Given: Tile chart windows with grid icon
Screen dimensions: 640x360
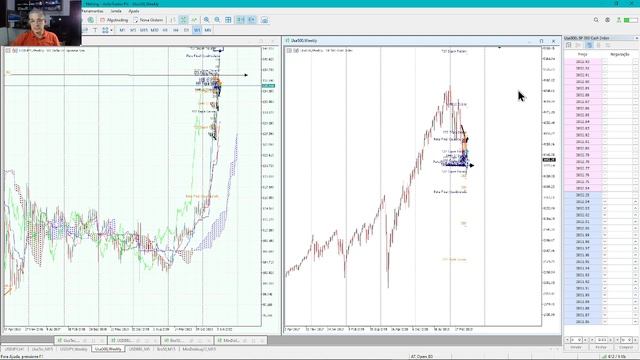Looking at the screenshot, I should tap(228, 20).
